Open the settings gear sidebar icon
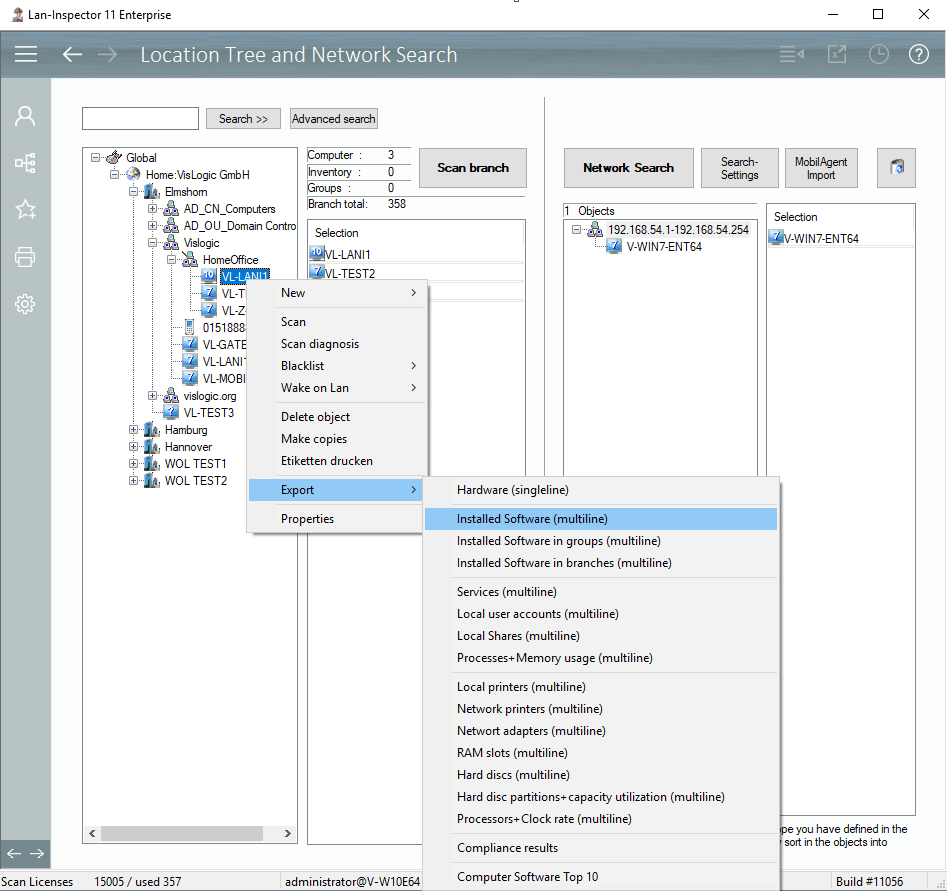Screen dimensions: 947x891 tap(25, 304)
